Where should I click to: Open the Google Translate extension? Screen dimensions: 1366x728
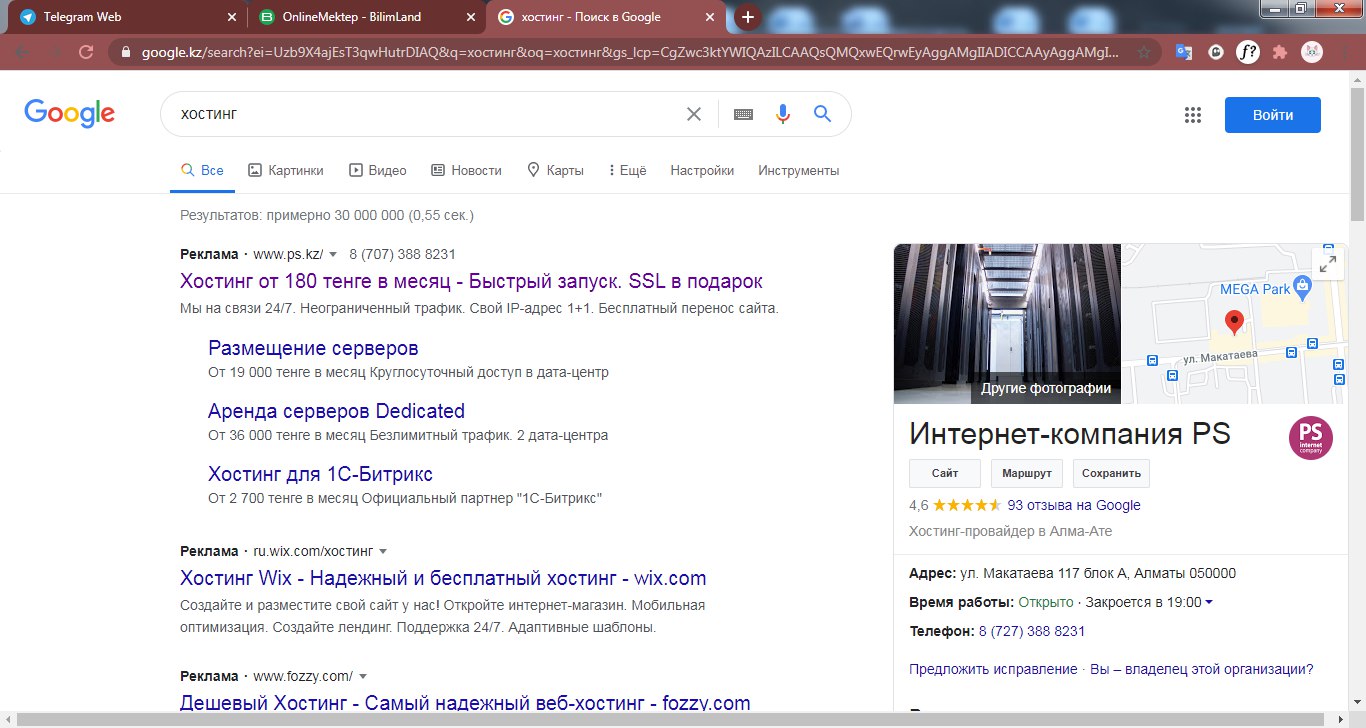pos(1183,52)
